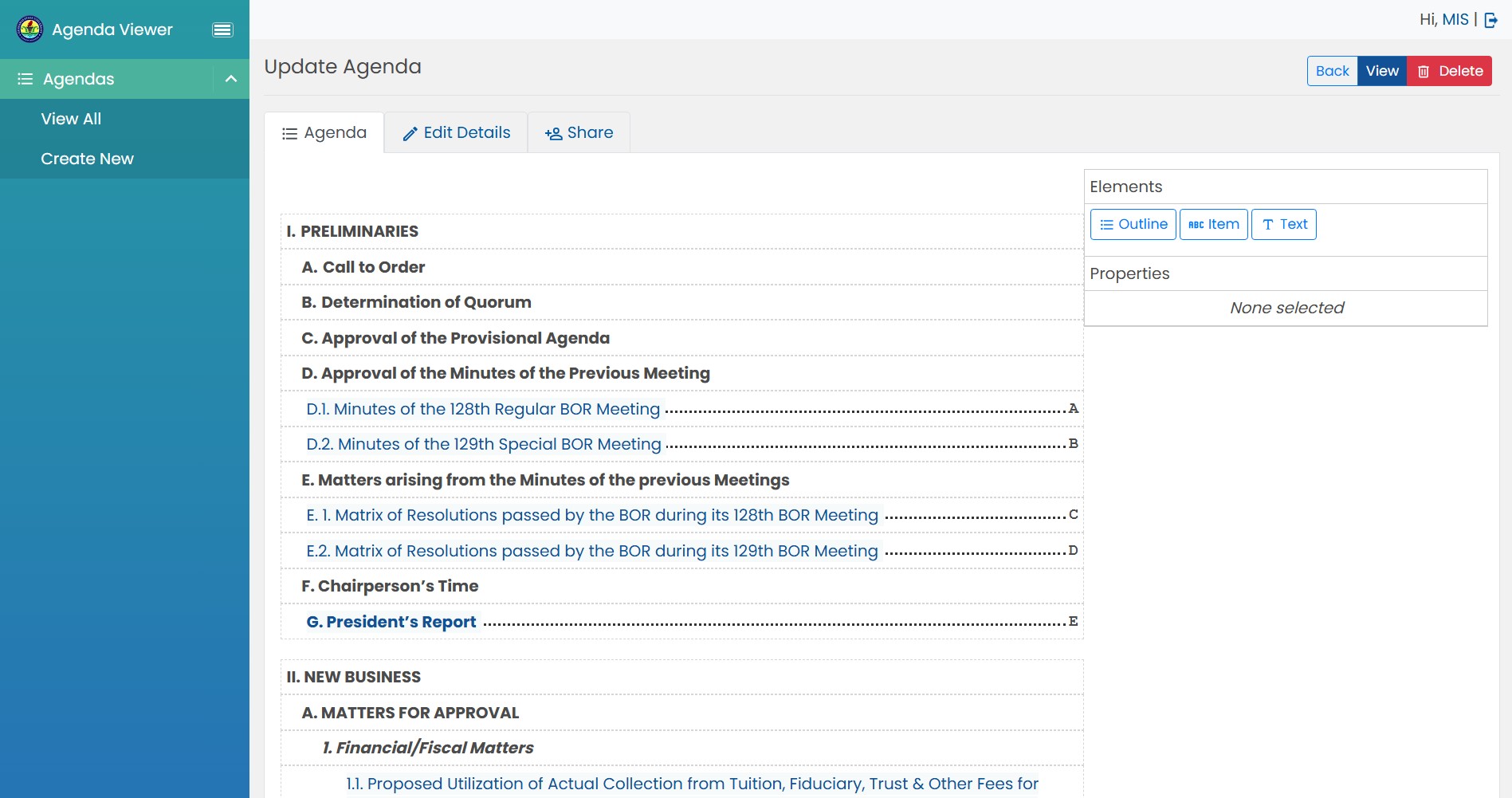Open Create New agenda page

coord(87,159)
